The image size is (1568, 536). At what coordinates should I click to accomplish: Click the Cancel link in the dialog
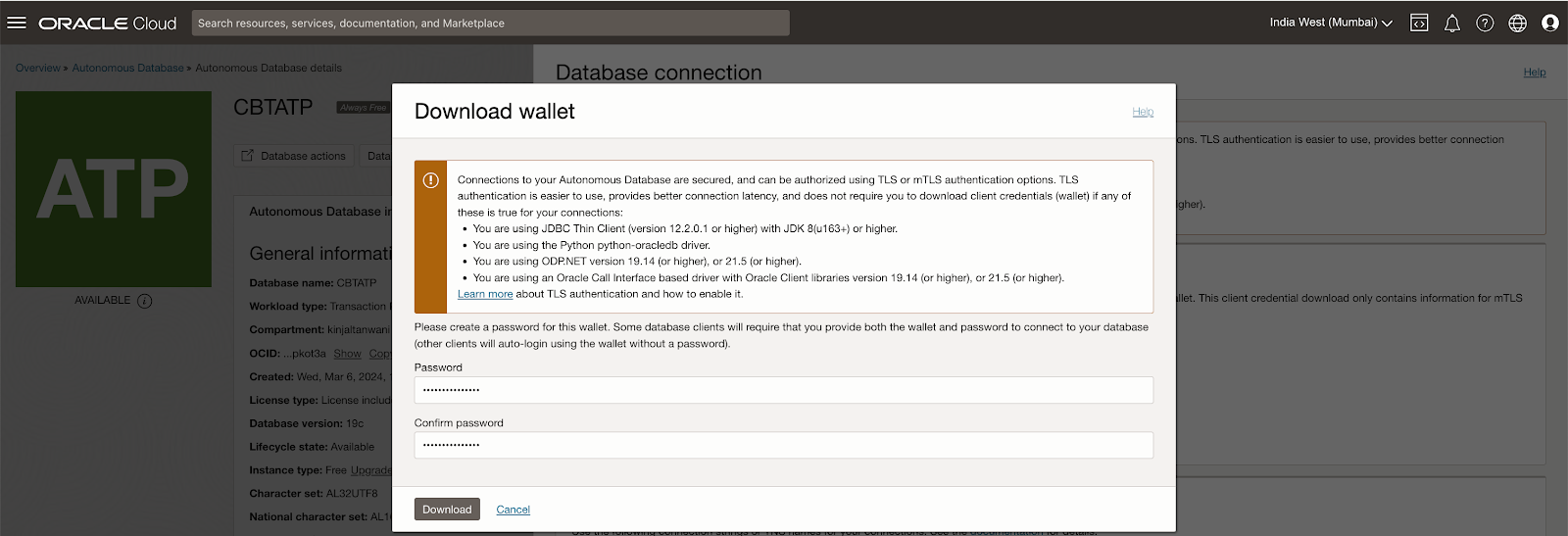click(x=513, y=510)
